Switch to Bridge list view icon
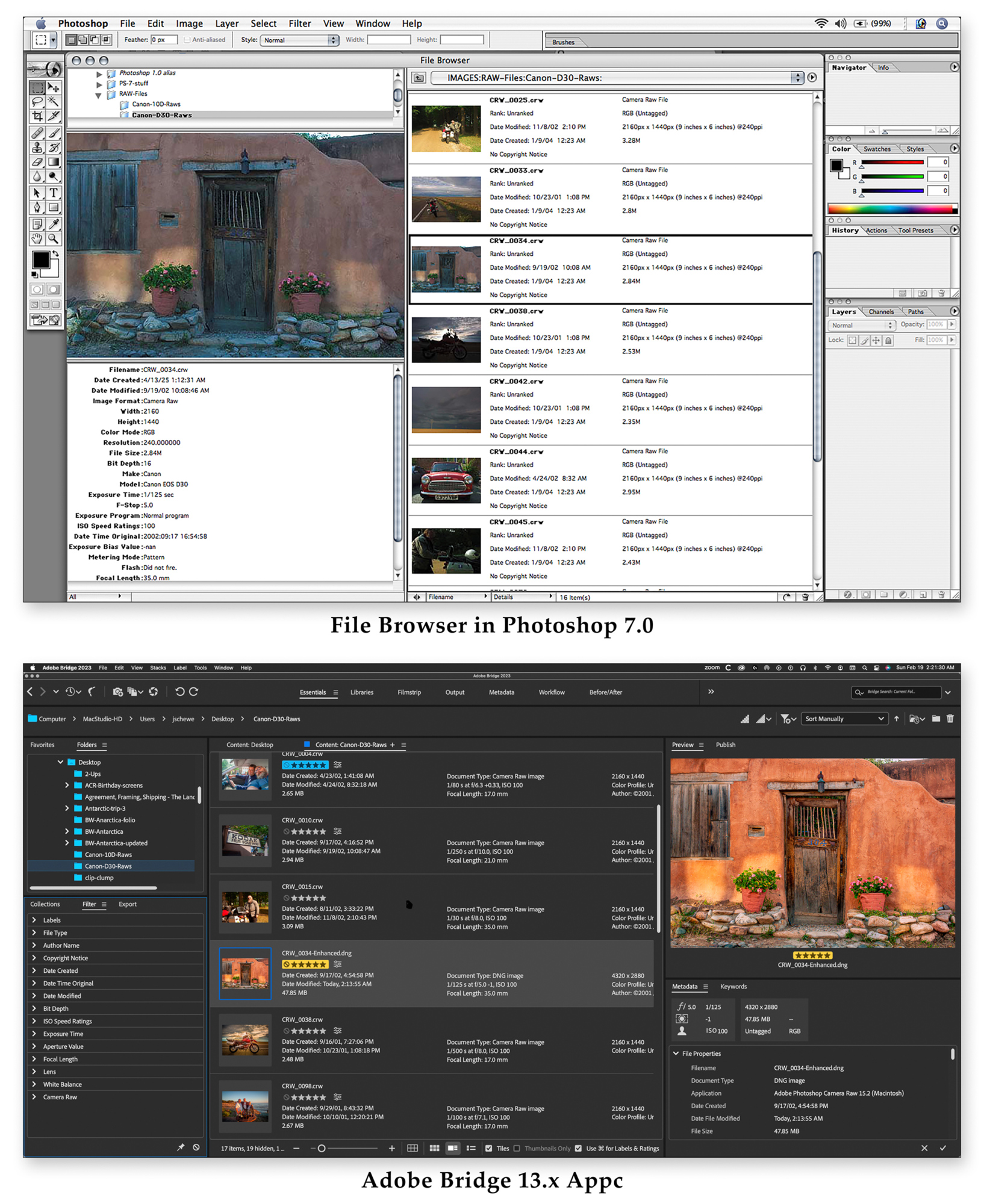984x1204 pixels. tap(471, 1148)
